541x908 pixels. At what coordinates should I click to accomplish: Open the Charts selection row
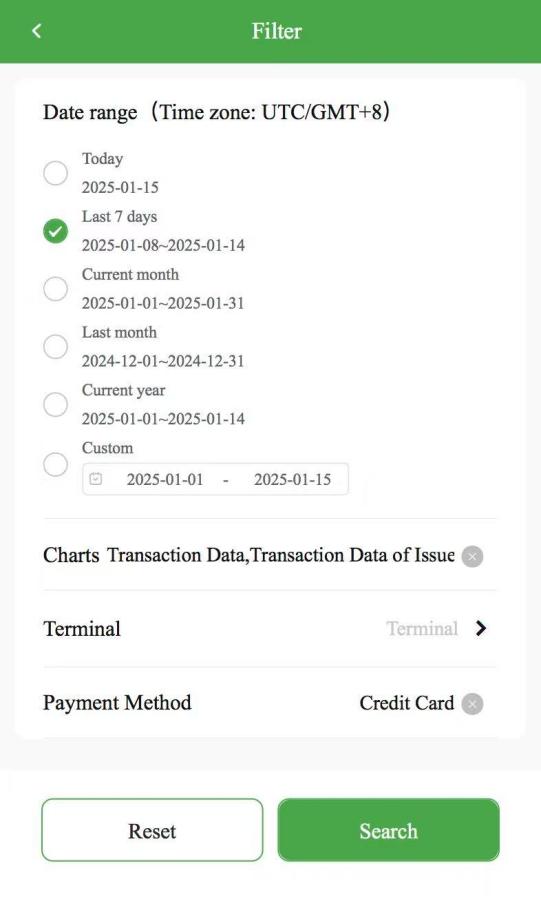(270, 555)
